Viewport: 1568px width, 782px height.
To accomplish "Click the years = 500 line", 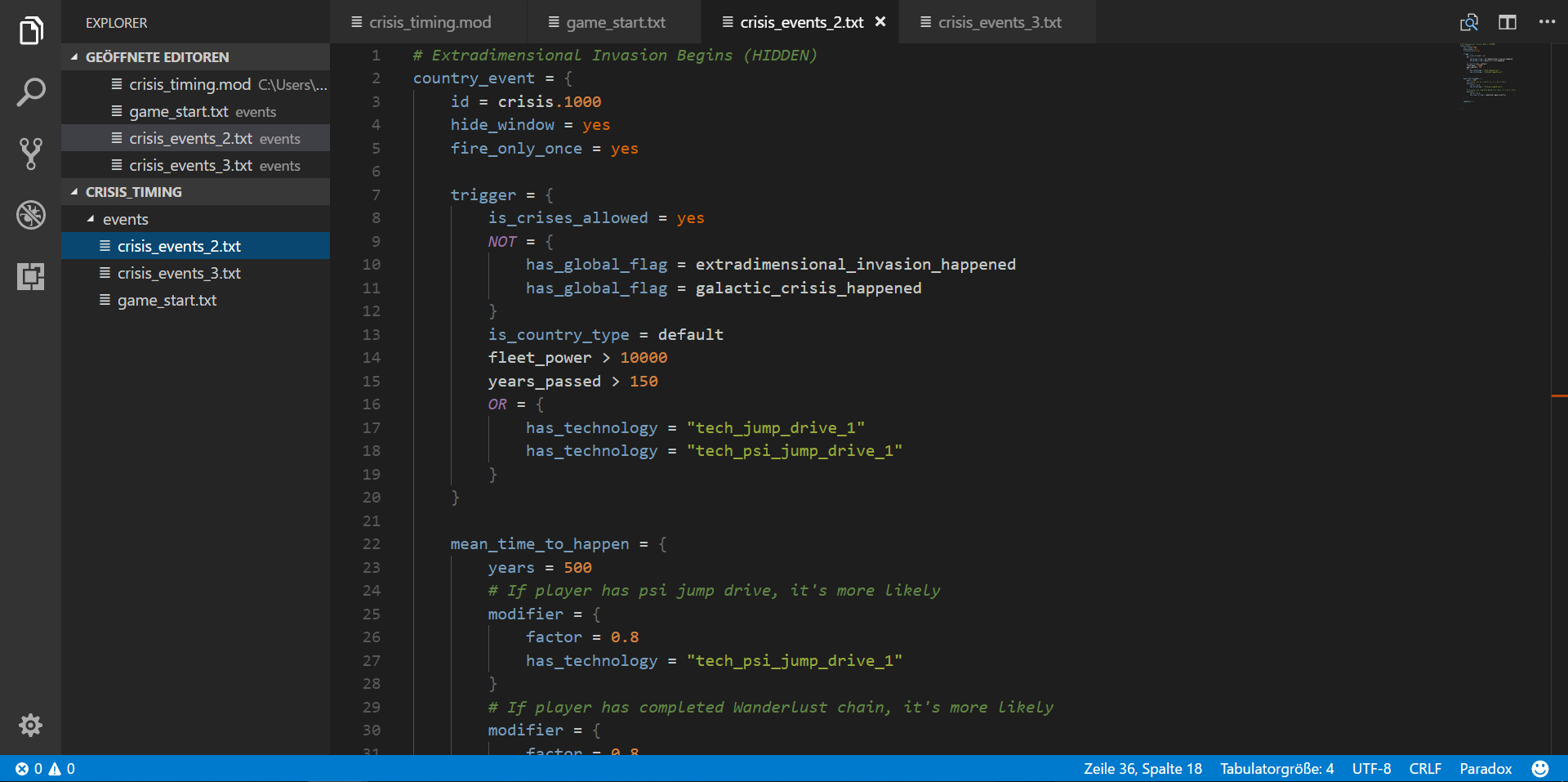I will (x=540, y=567).
